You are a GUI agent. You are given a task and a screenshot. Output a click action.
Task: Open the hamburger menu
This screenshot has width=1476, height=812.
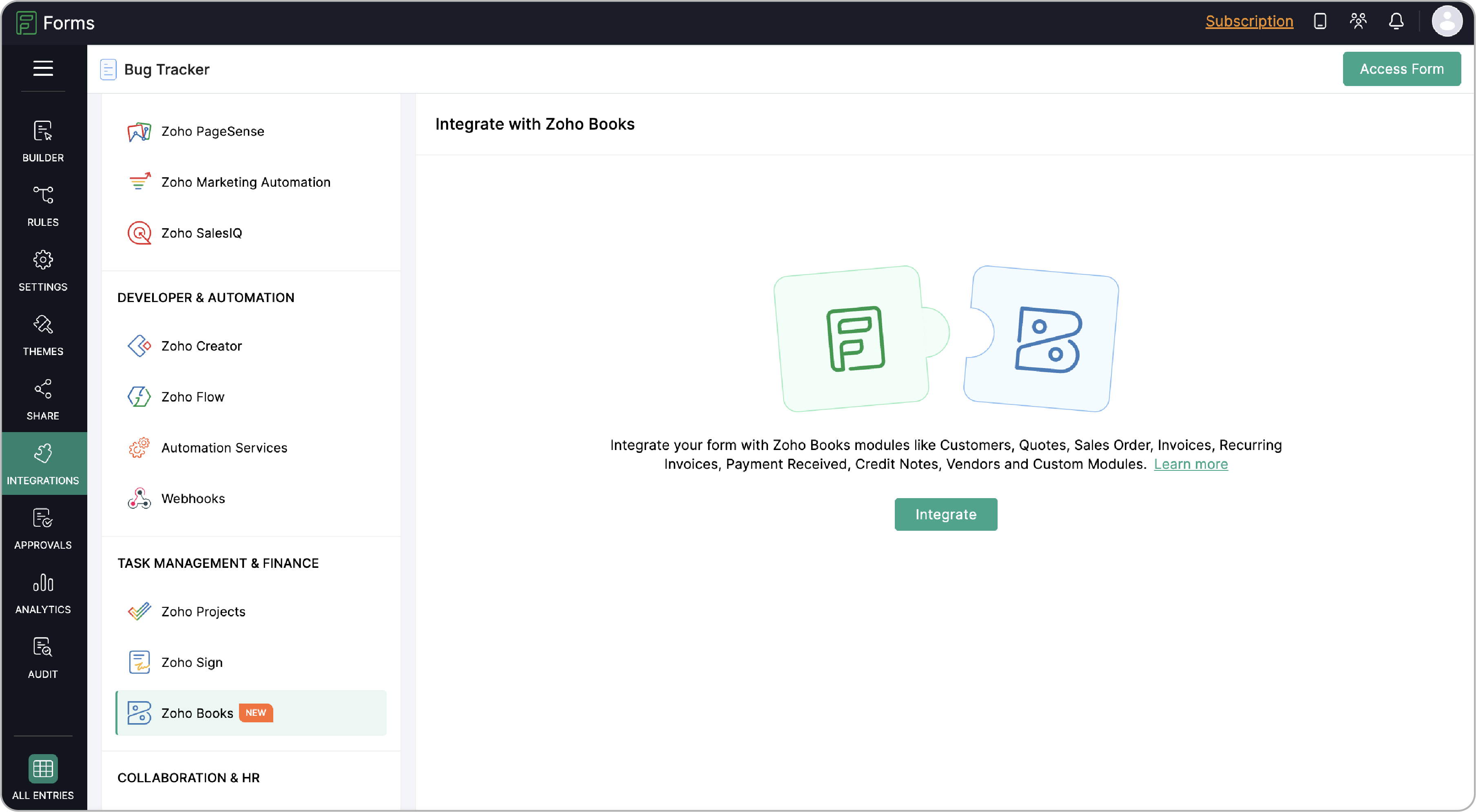pos(43,68)
